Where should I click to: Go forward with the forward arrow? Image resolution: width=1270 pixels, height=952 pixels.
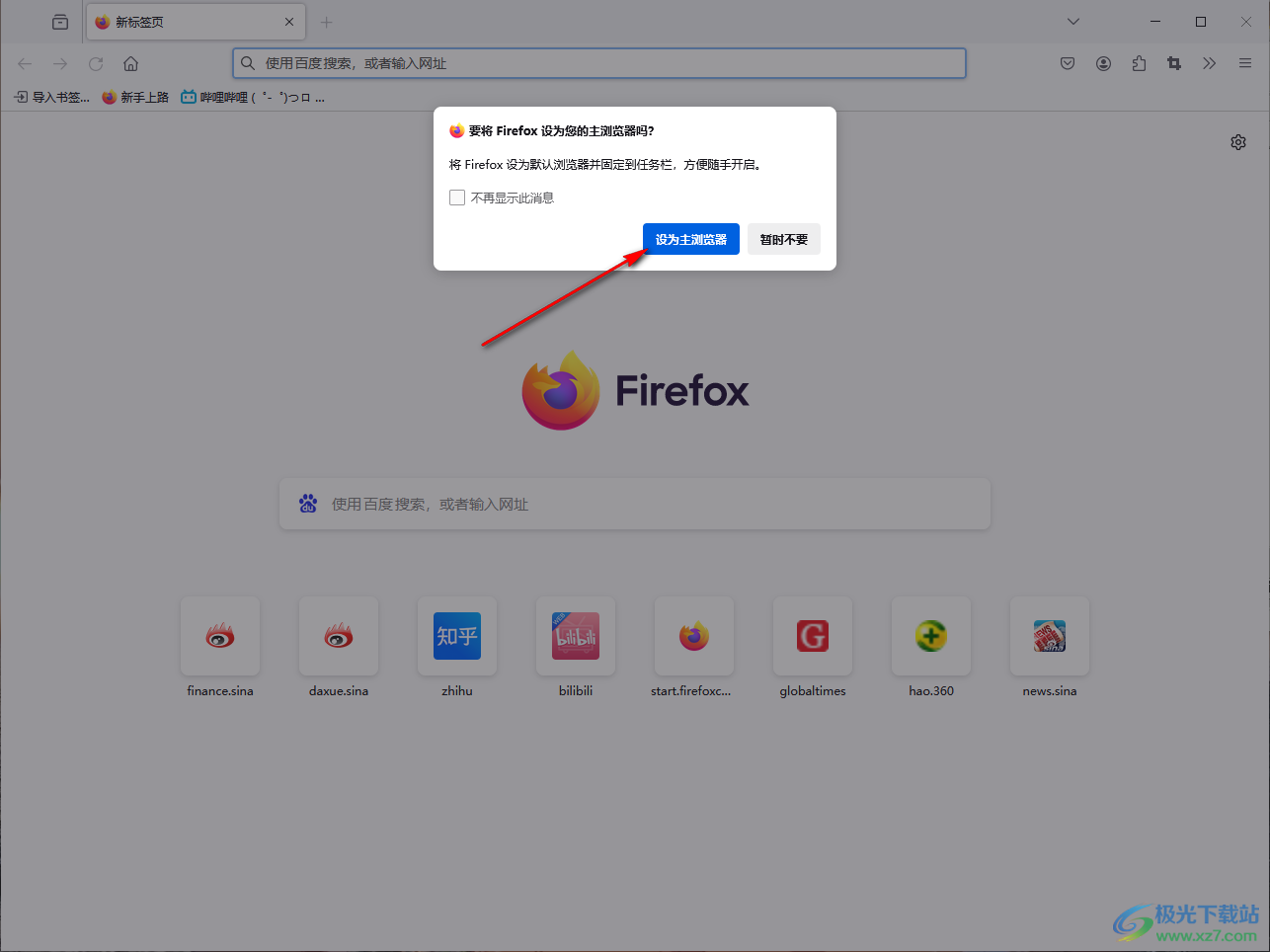tap(60, 63)
